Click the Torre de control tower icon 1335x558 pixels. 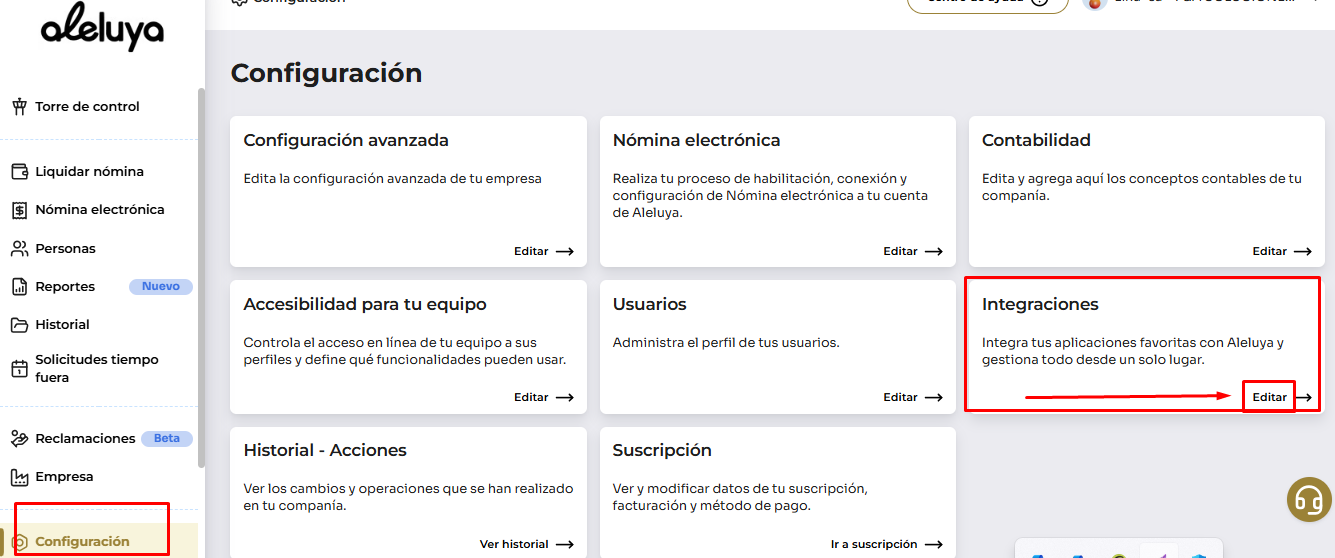[19, 107]
